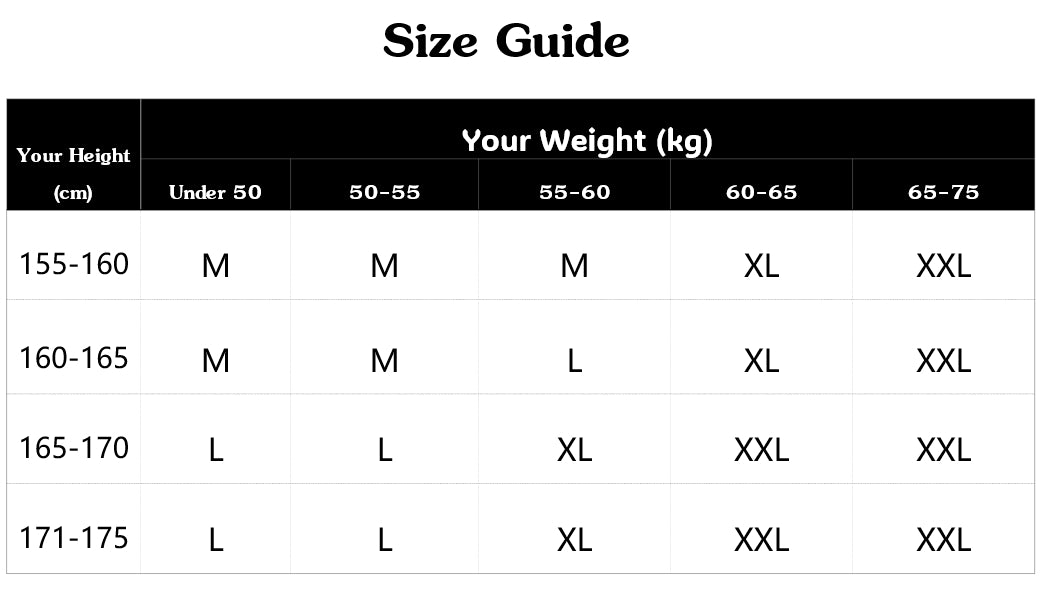Click the 50-55 weight column header
The width and height of the screenshot is (1047, 598).
coord(384,192)
